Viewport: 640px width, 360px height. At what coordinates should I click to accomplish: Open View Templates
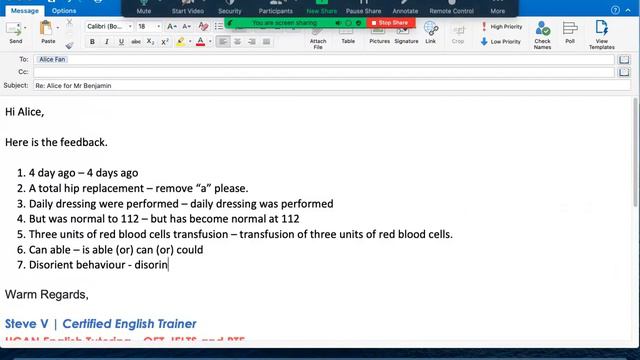point(602,35)
